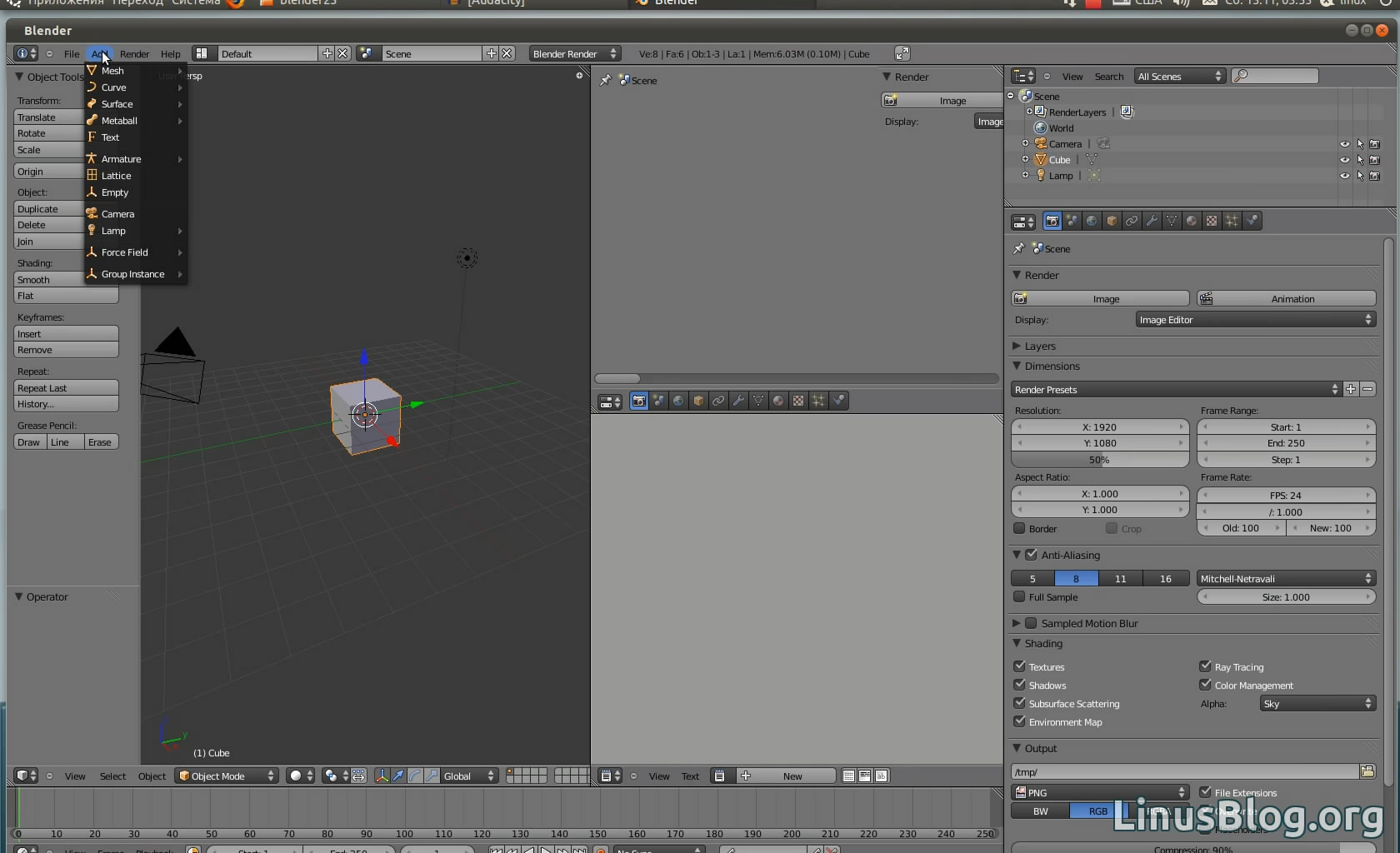Enable the rotate manipulator arc icon
Image resolution: width=1400 pixels, height=853 pixels.
point(415,776)
